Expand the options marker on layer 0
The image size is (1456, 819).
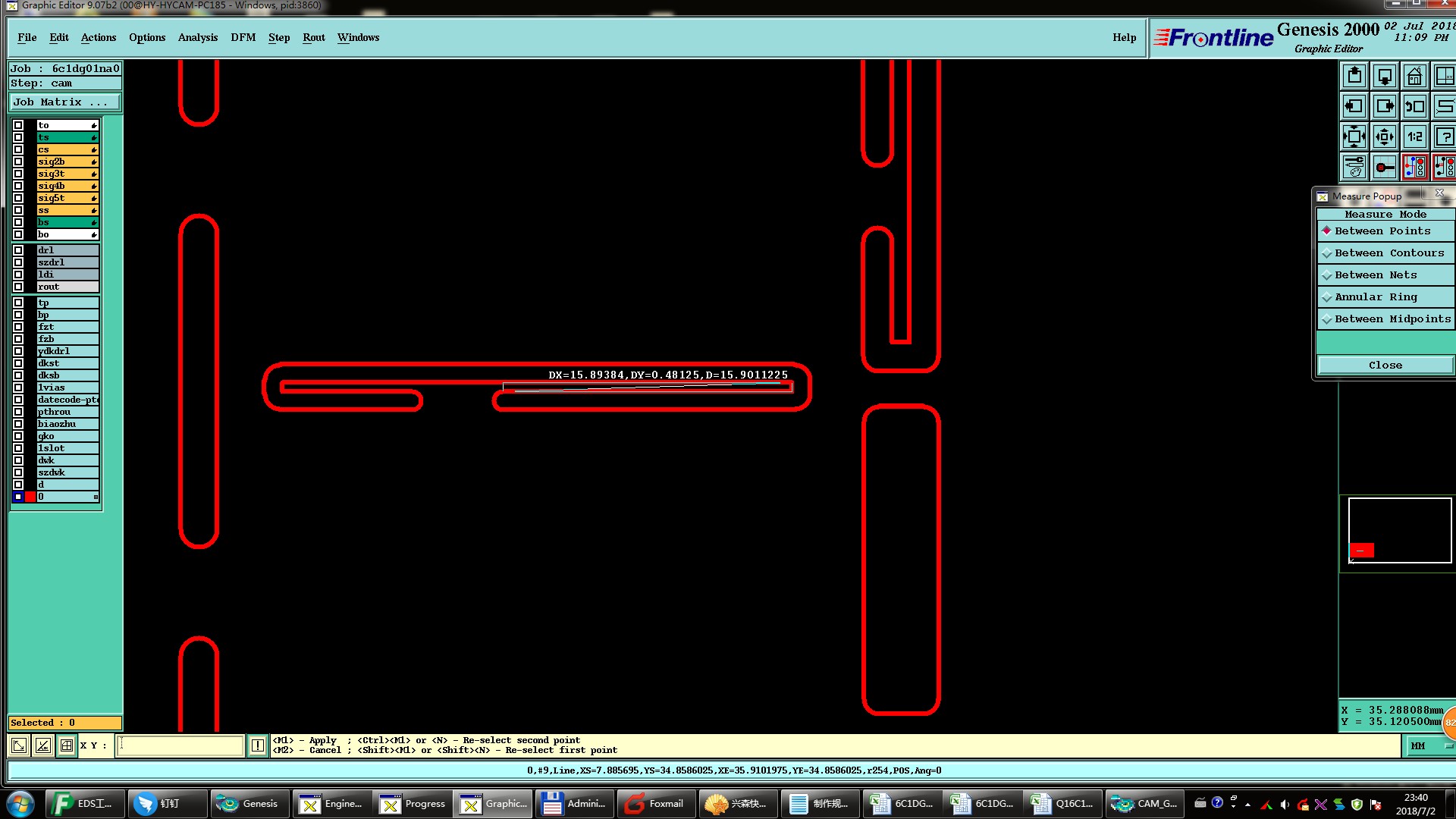coord(96,497)
